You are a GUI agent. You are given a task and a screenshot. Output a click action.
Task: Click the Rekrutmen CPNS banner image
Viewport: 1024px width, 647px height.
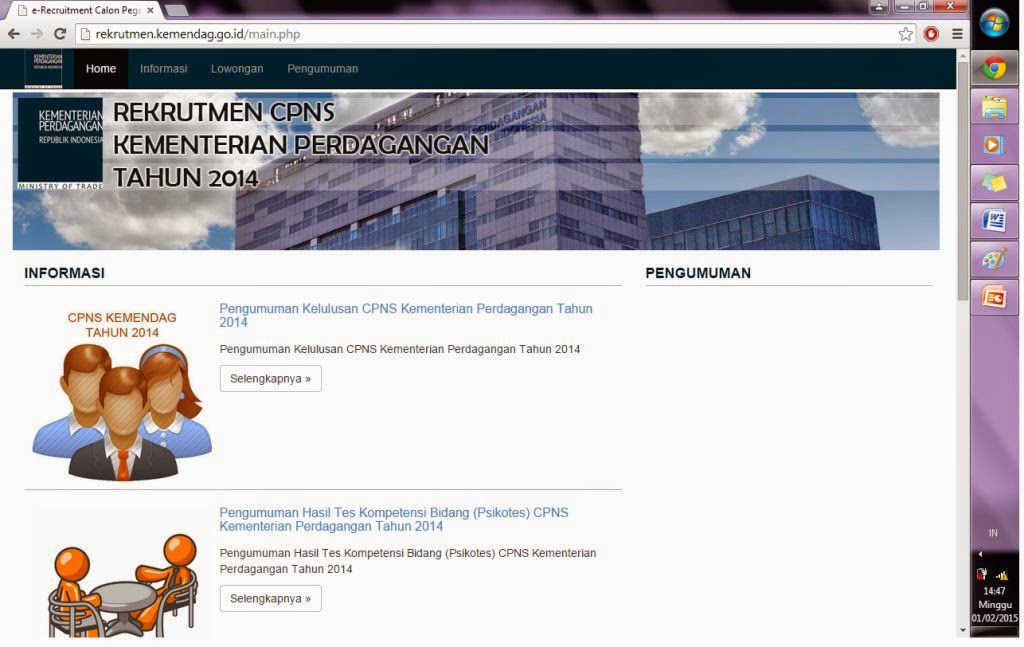[x=476, y=171]
